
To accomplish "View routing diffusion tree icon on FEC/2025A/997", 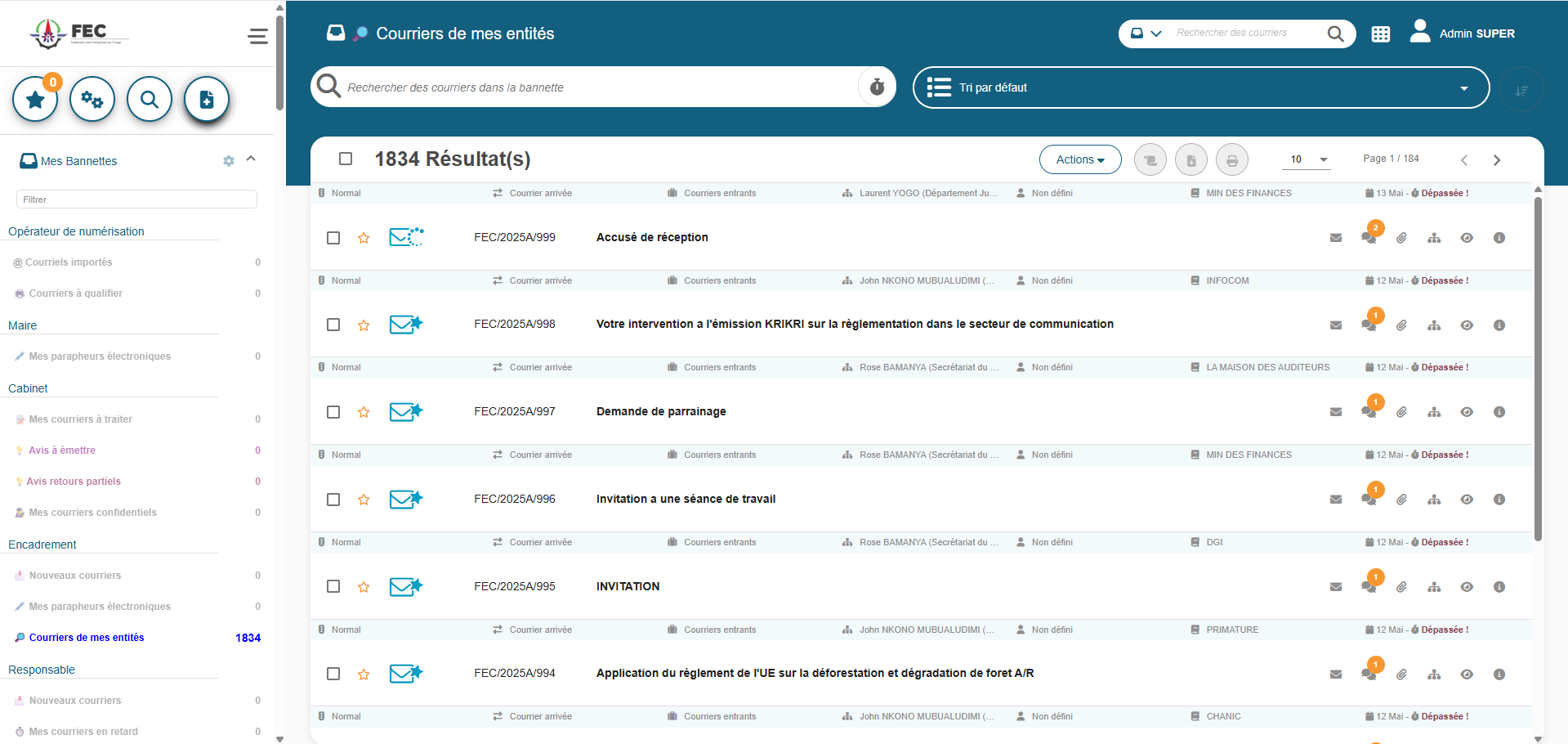I will (1434, 412).
